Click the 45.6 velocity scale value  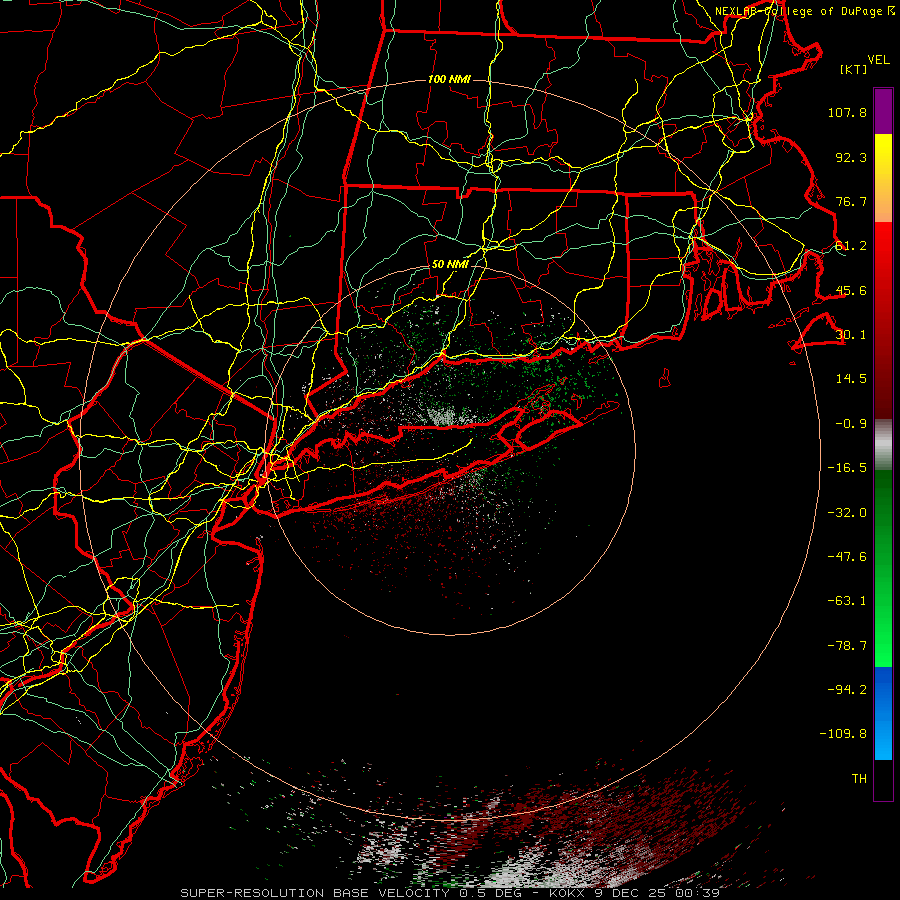tap(851, 290)
